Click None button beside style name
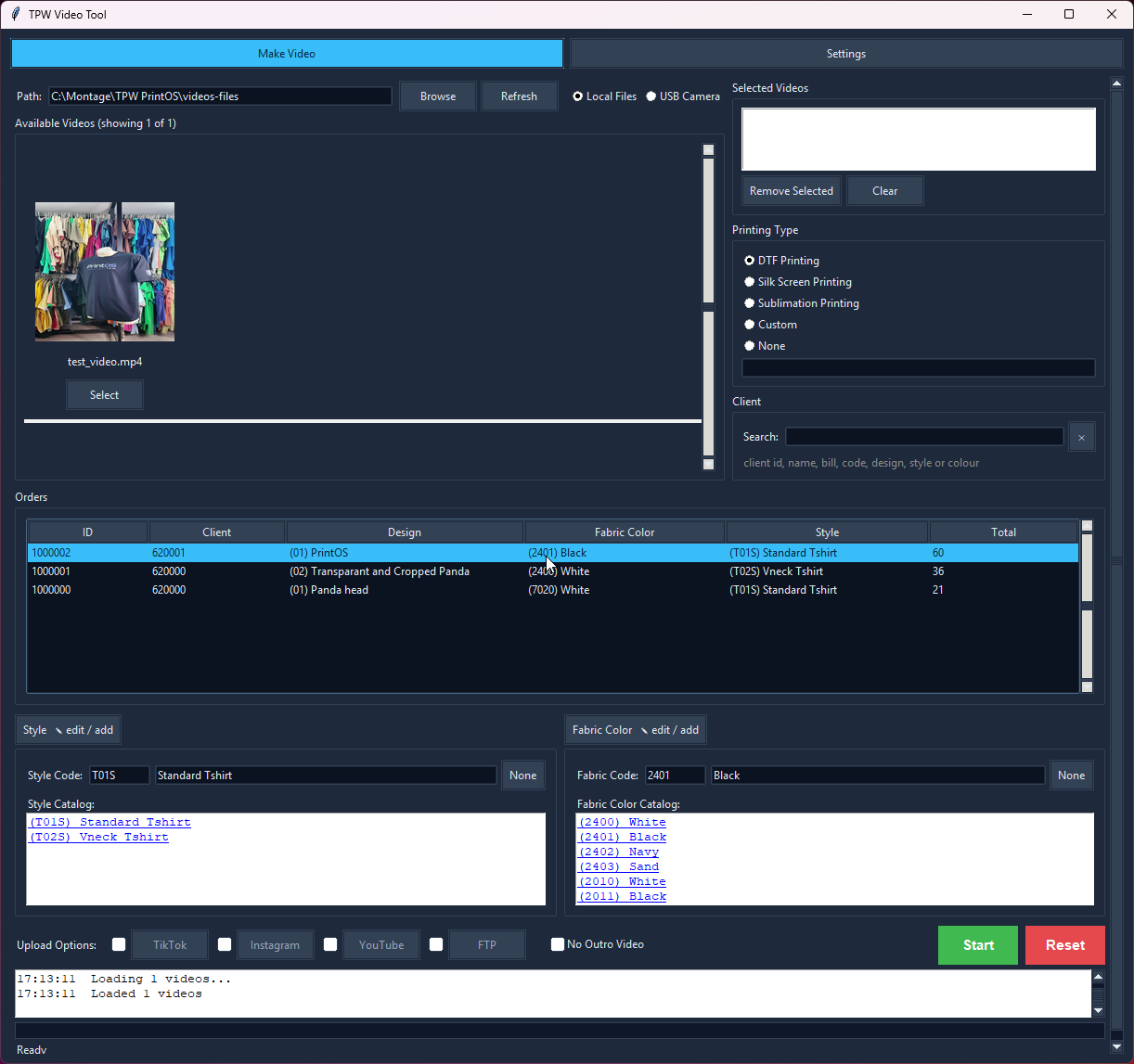Image resolution: width=1134 pixels, height=1064 pixels. pos(523,776)
